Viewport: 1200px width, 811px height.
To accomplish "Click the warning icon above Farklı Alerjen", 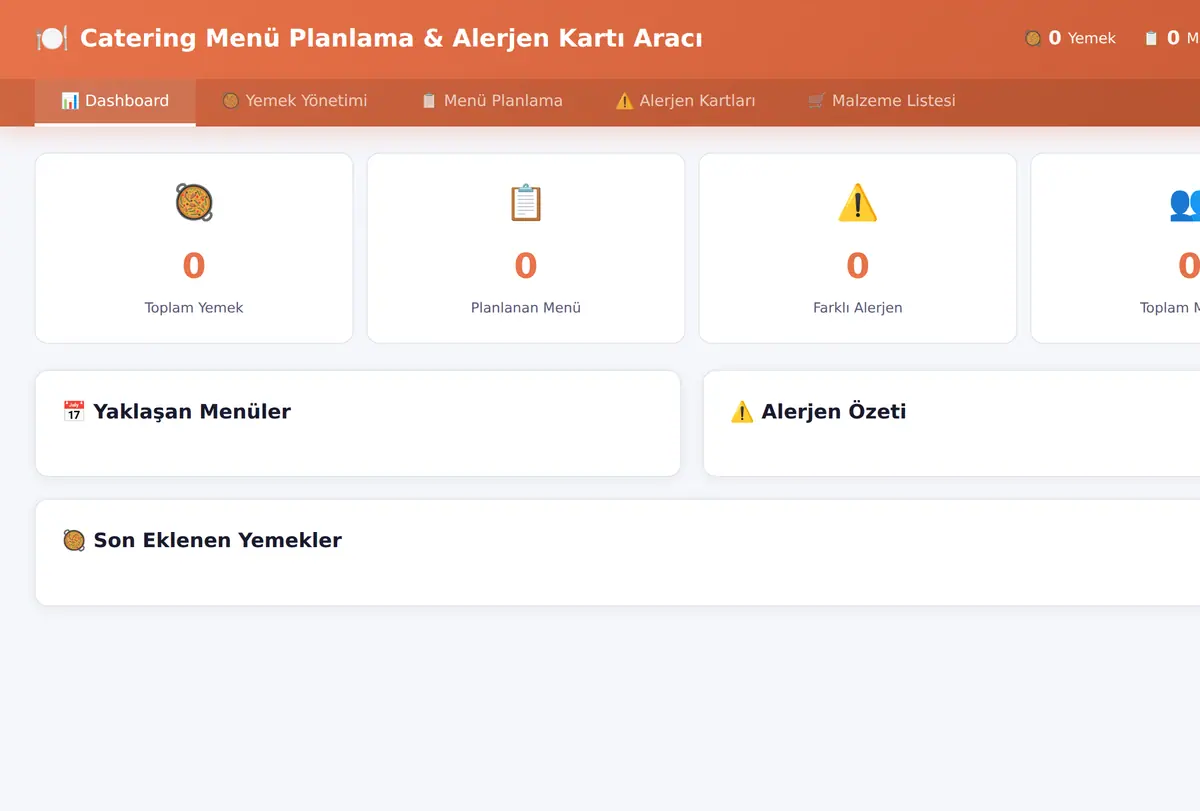I will tap(858, 202).
